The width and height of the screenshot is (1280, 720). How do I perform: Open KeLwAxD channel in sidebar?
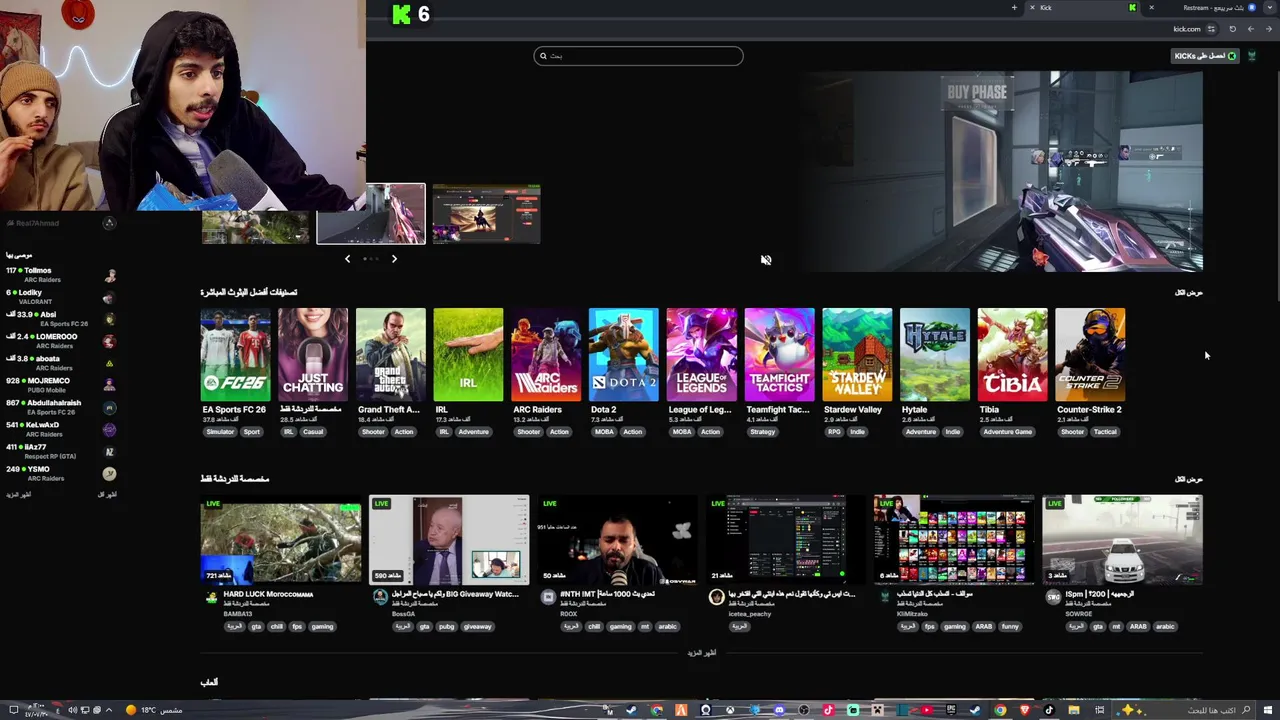click(60, 429)
